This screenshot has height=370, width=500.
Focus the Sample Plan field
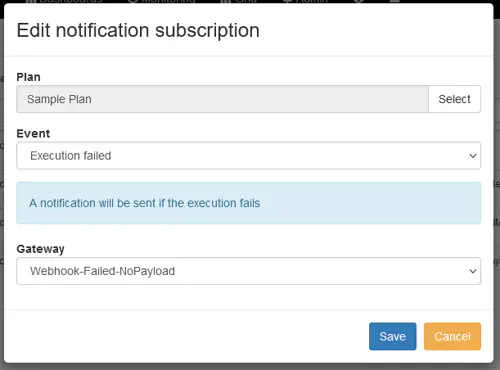222,99
